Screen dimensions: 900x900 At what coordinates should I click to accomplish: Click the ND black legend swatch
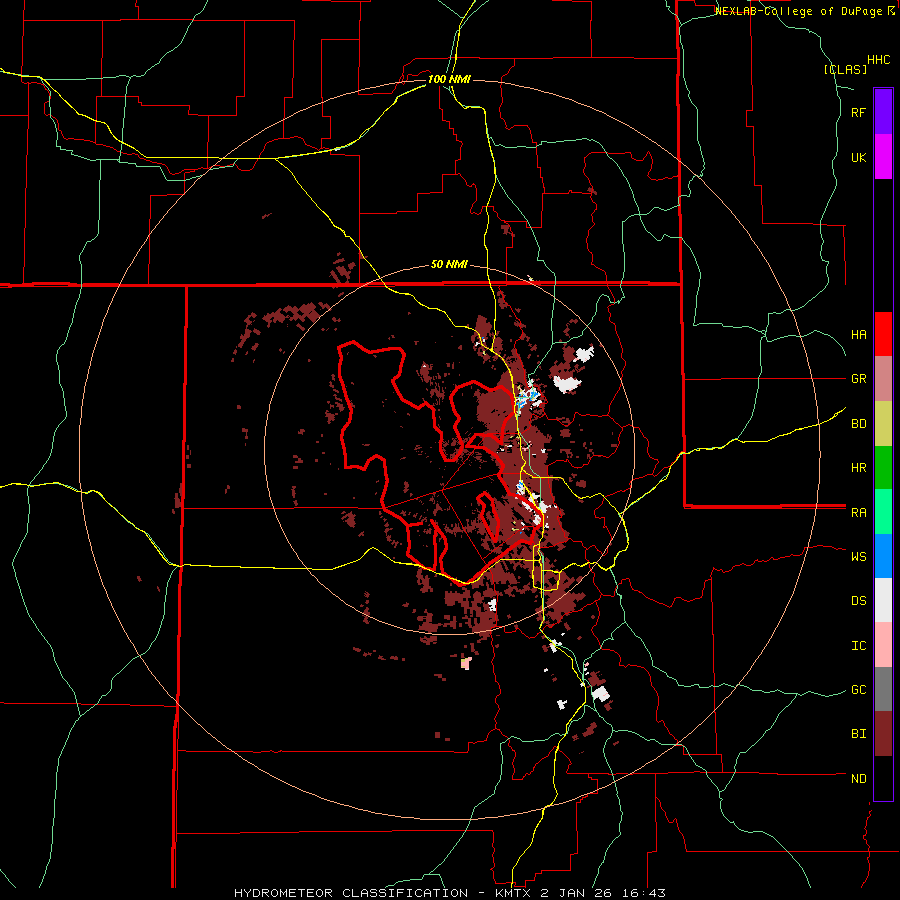(883, 778)
